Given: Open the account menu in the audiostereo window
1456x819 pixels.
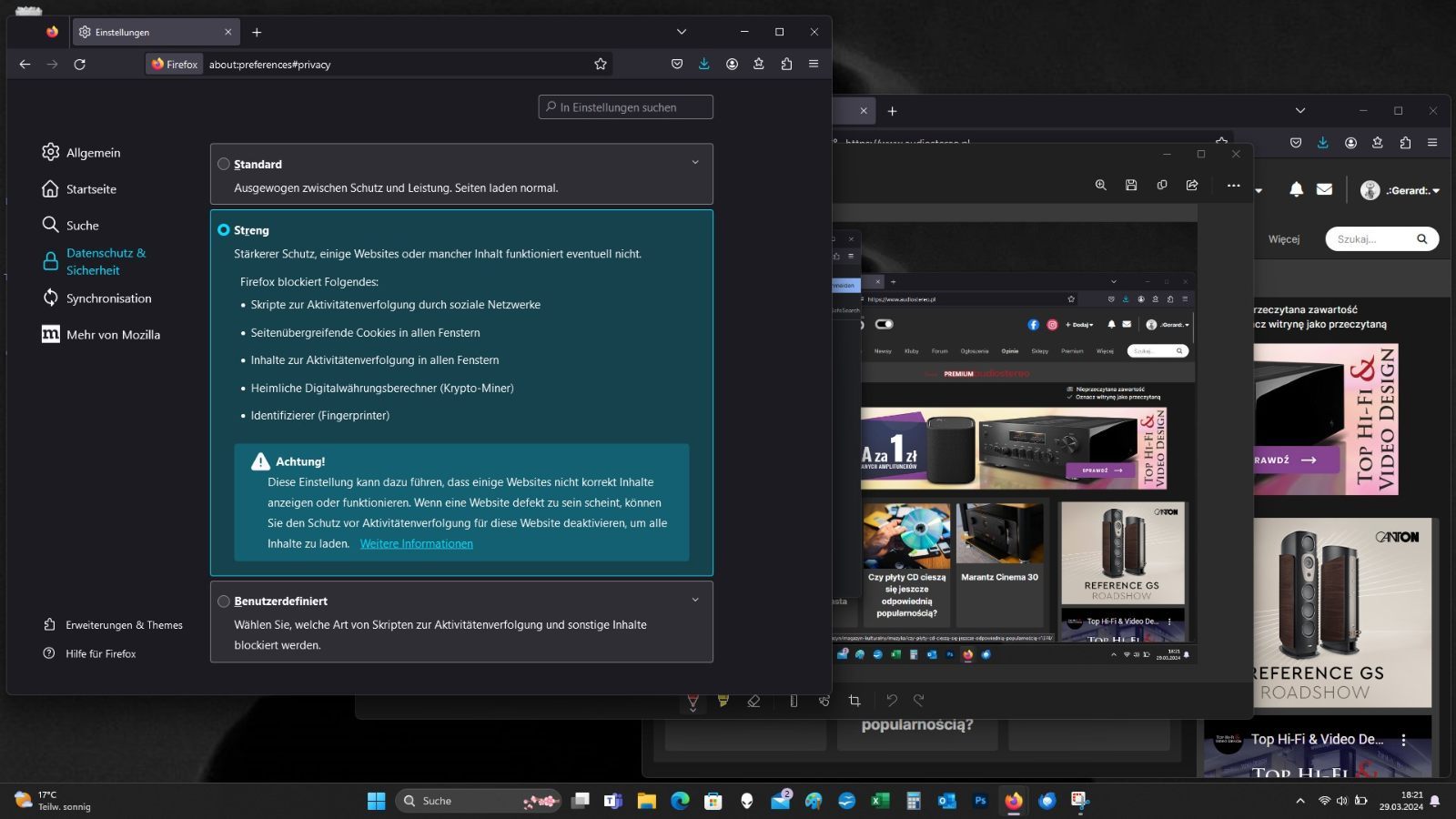Looking at the screenshot, I should point(1350,143).
